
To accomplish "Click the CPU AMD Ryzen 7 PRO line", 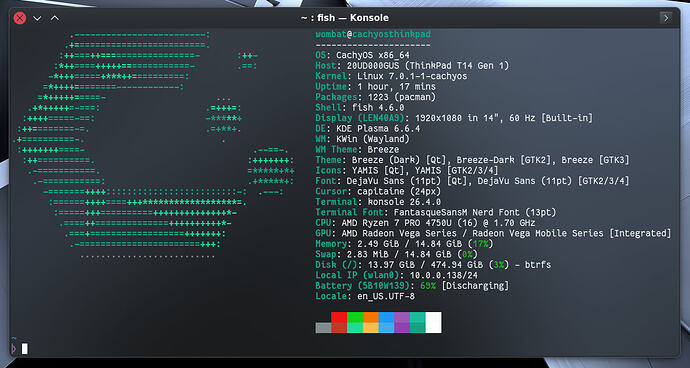I will (425, 223).
